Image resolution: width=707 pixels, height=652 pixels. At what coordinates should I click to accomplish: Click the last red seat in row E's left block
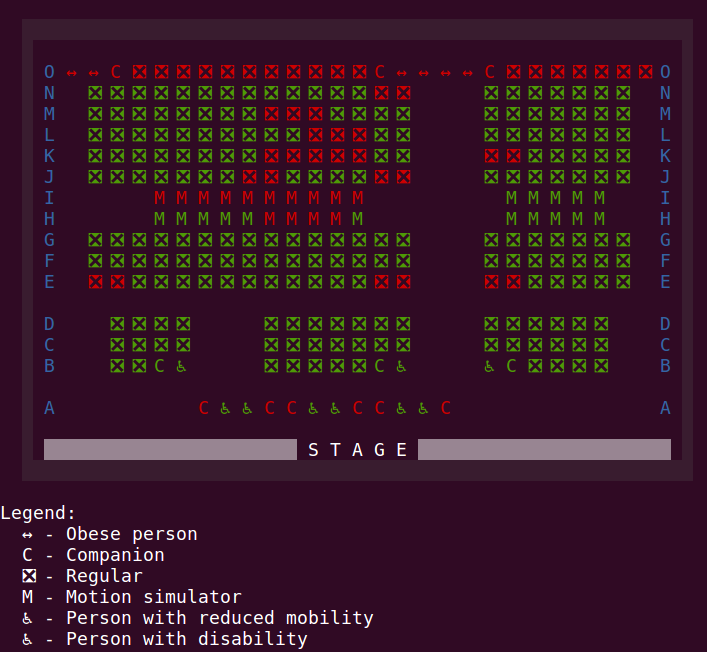click(404, 282)
